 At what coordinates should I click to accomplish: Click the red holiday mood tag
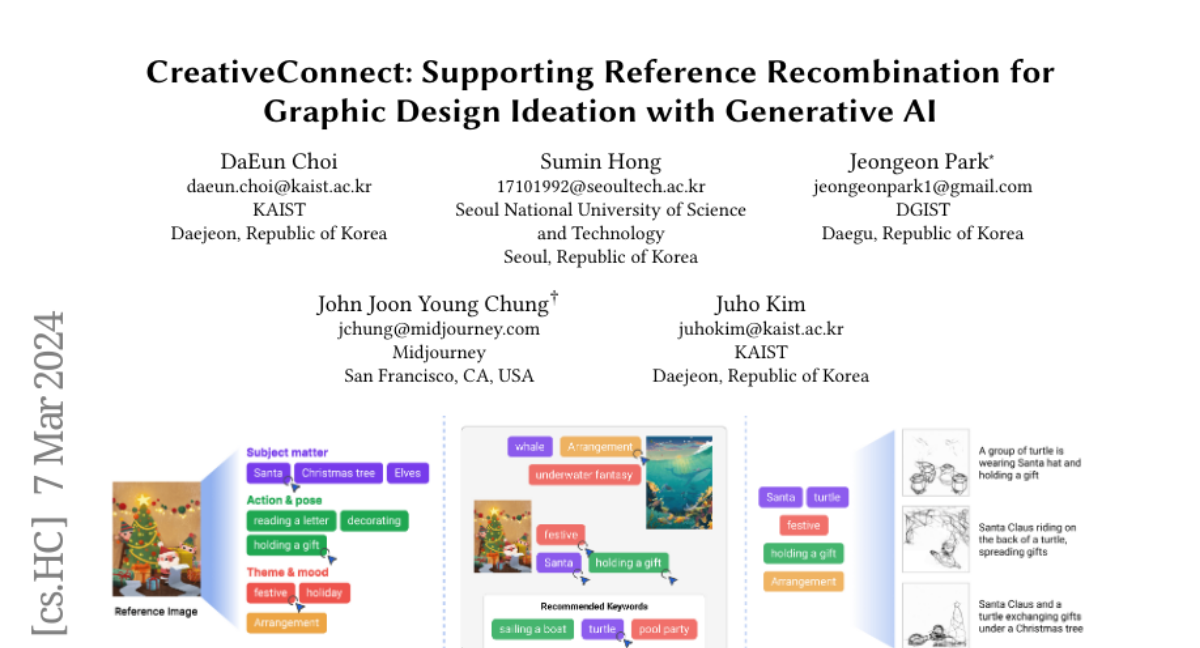(x=324, y=593)
